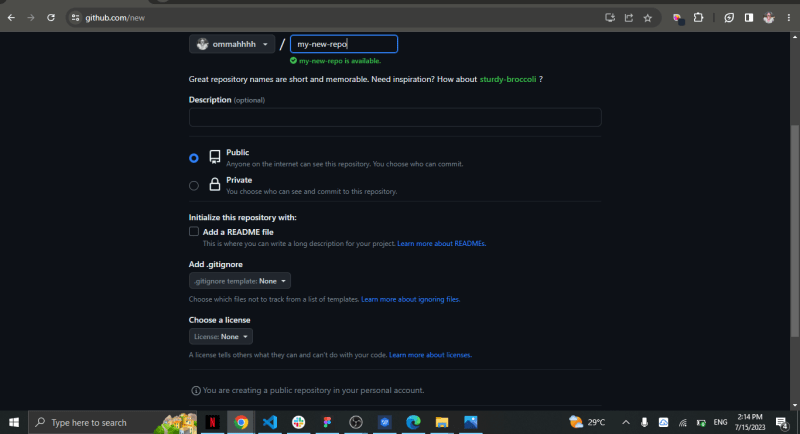This screenshot has height=434, width=800.
Task: Bookmark this page with the star
Action: (648, 18)
